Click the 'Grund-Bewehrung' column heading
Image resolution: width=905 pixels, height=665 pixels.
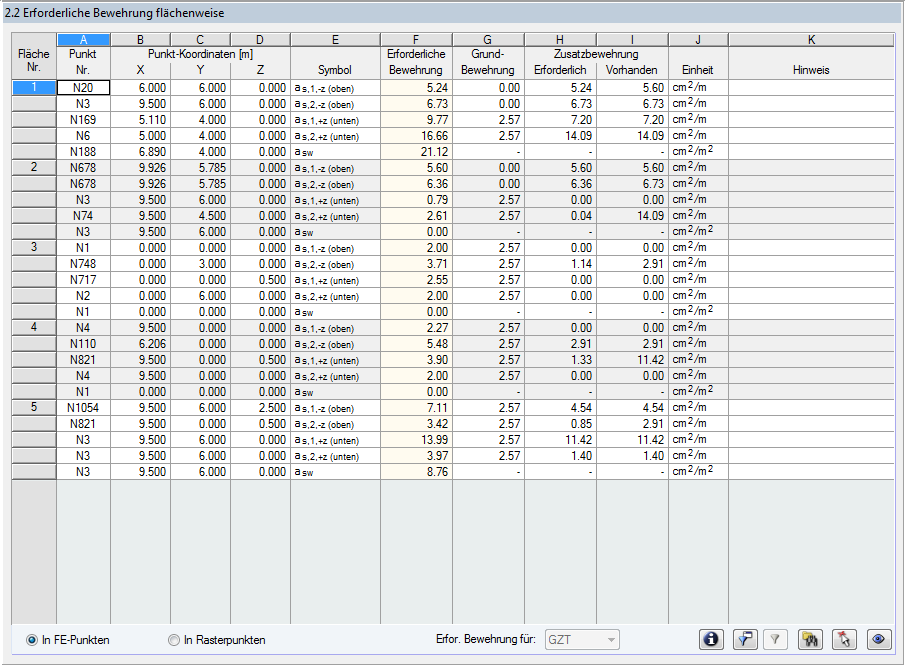tap(488, 62)
